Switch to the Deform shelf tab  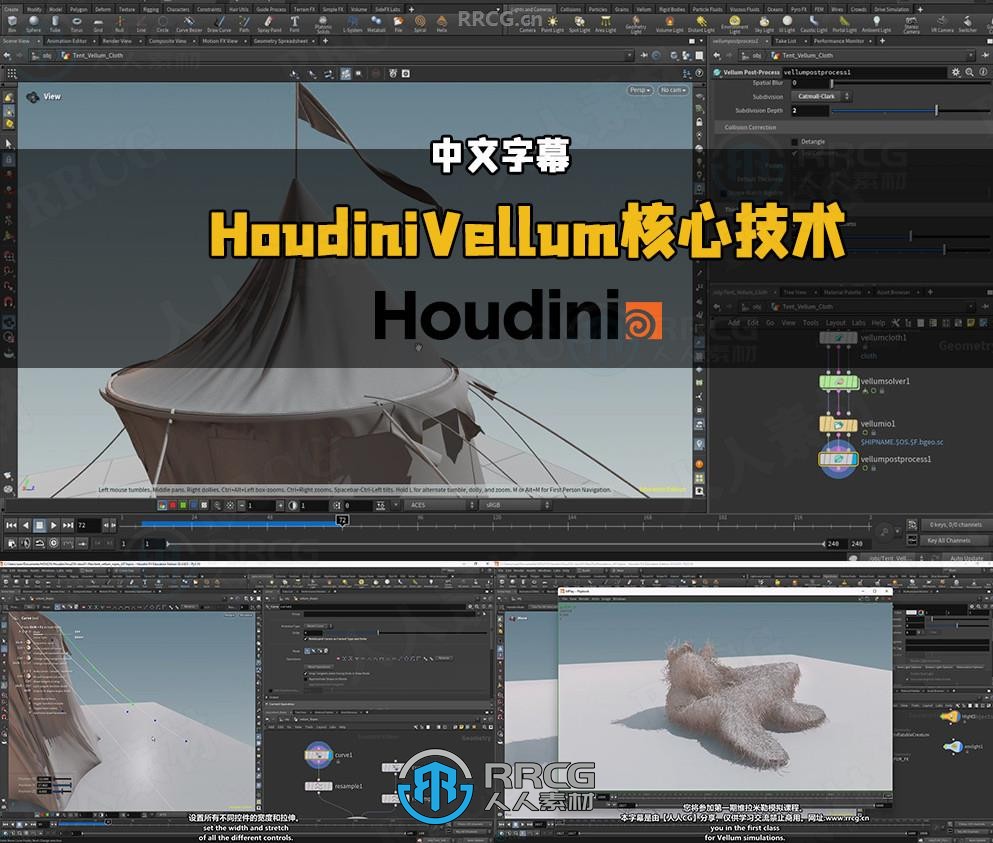tap(103, 10)
